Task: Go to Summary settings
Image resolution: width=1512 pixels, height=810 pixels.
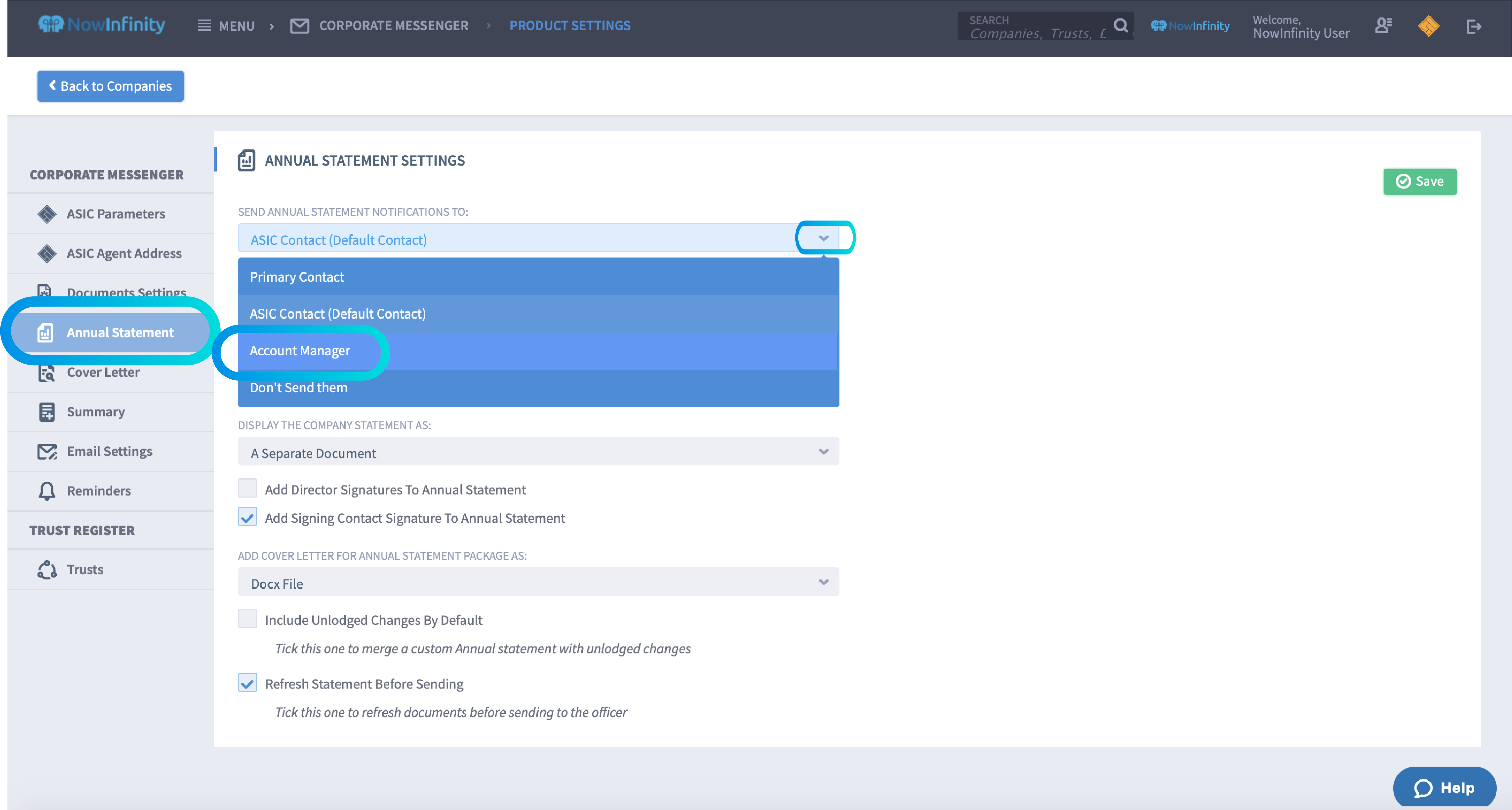Action: click(110, 412)
